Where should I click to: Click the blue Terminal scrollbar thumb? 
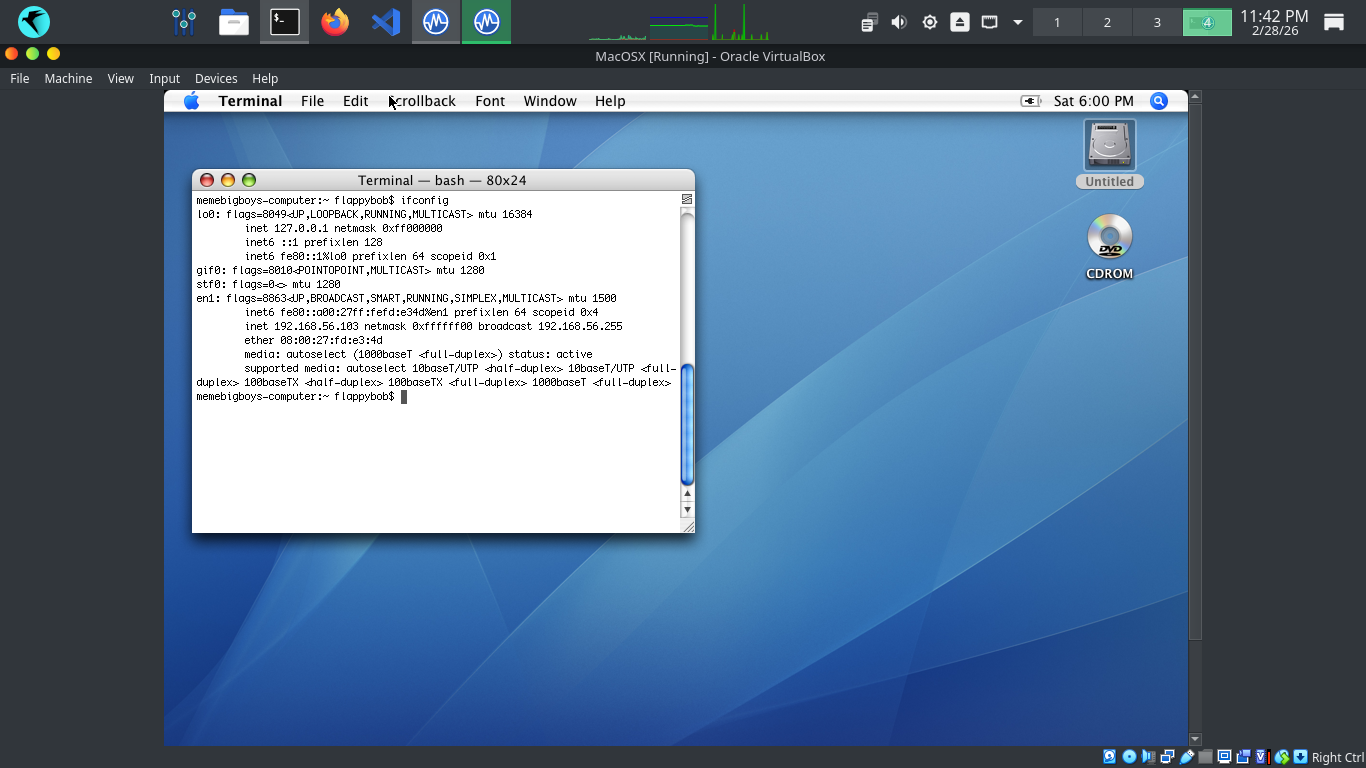(687, 425)
